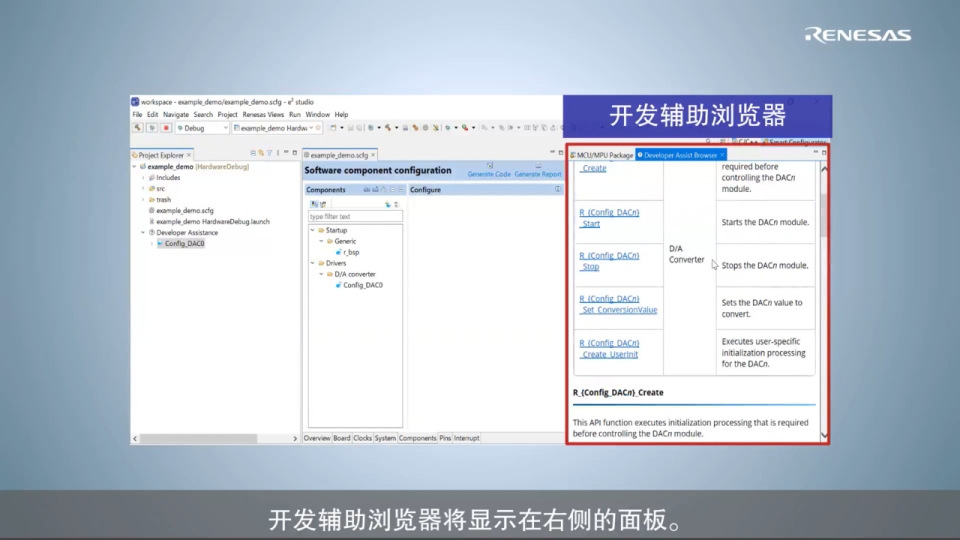960x540 pixels.
Task: Switch to the Clocks tab
Action: click(x=362, y=438)
